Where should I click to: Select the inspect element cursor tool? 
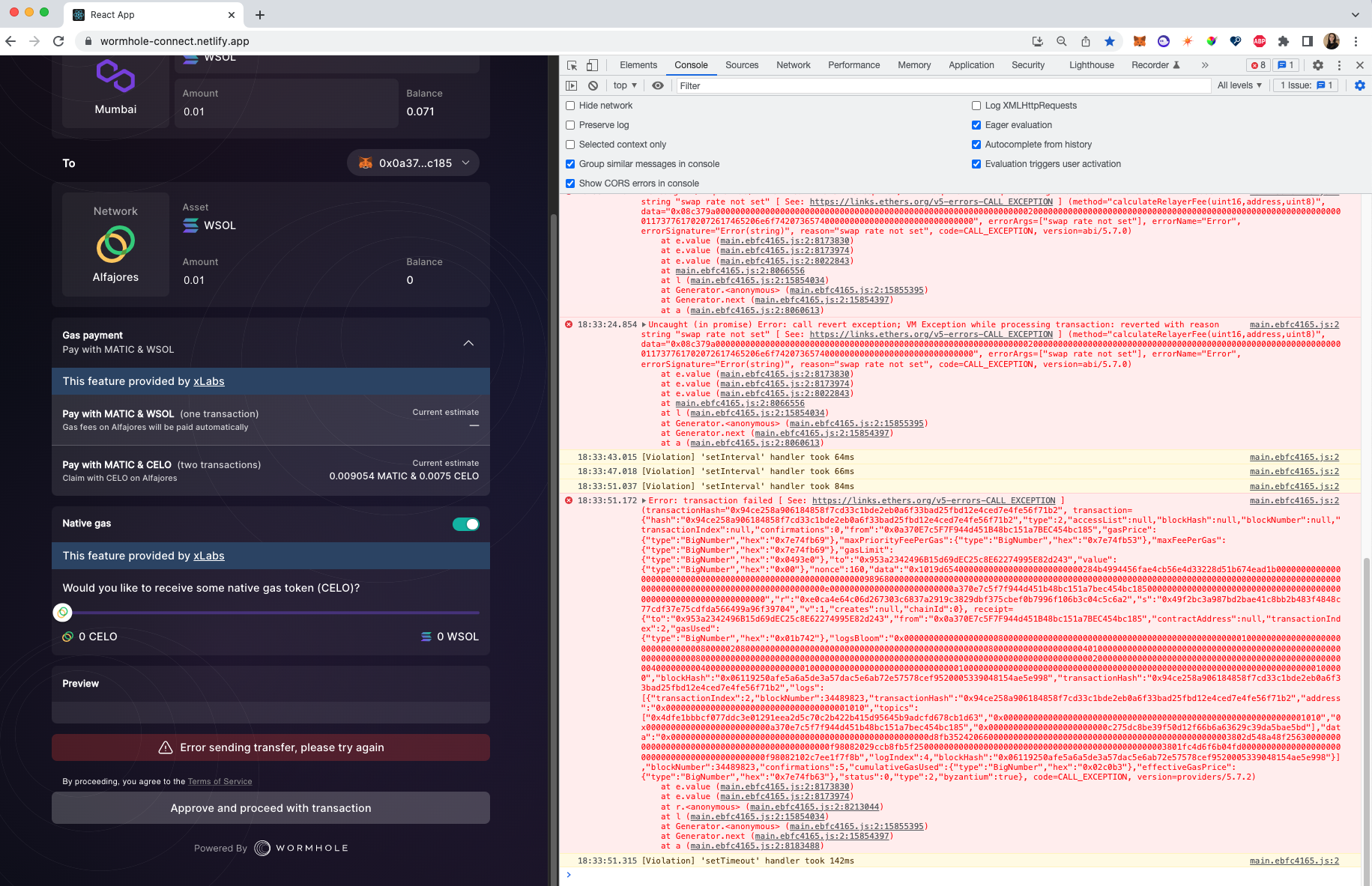coord(571,65)
